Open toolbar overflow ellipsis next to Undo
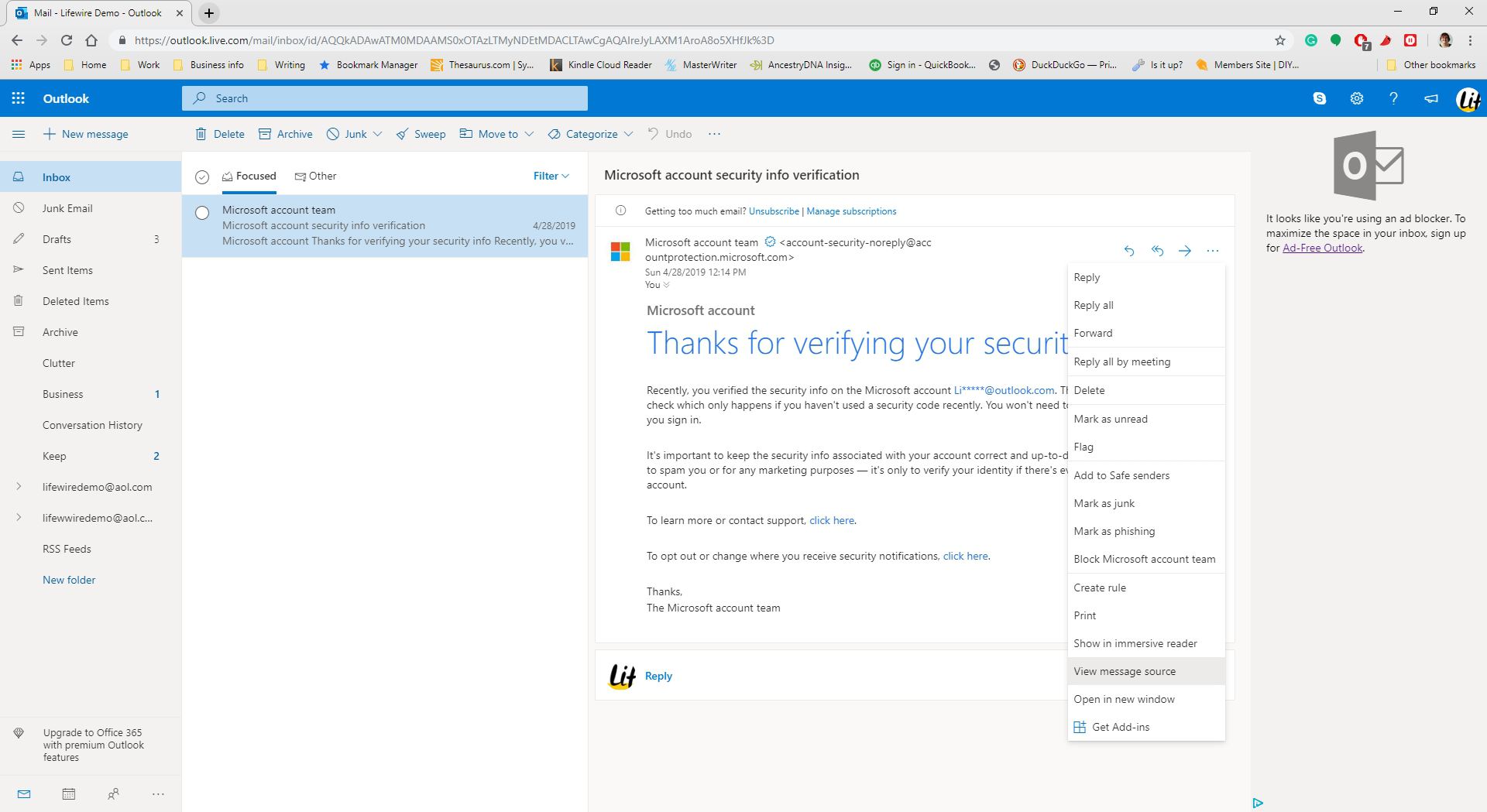Viewport: 1487px width, 812px height. [714, 134]
